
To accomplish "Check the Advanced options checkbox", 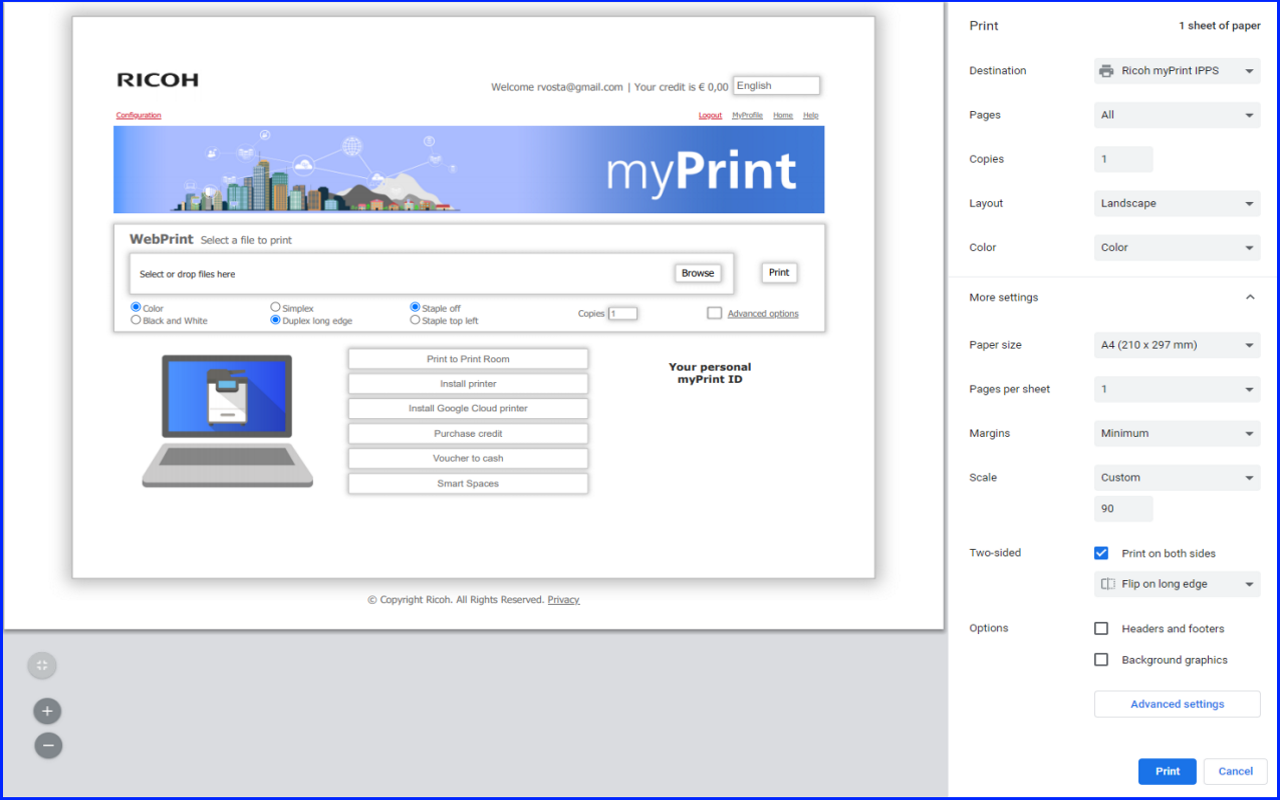I will tap(714, 313).
